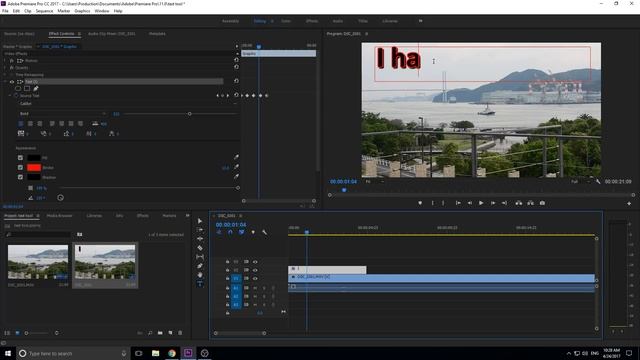Select the Ripple Edit tool
This screenshot has height=360, width=640.
point(200,239)
